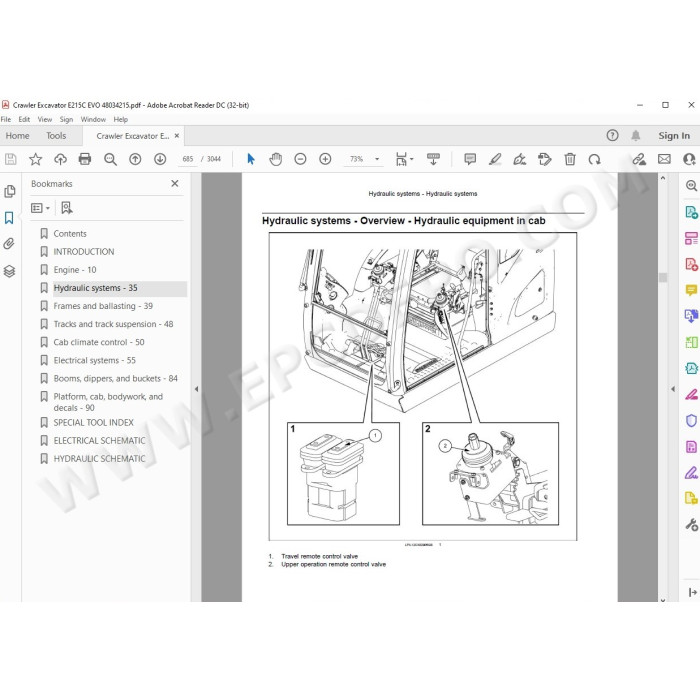Activate the Hand pan tool

(x=276, y=159)
